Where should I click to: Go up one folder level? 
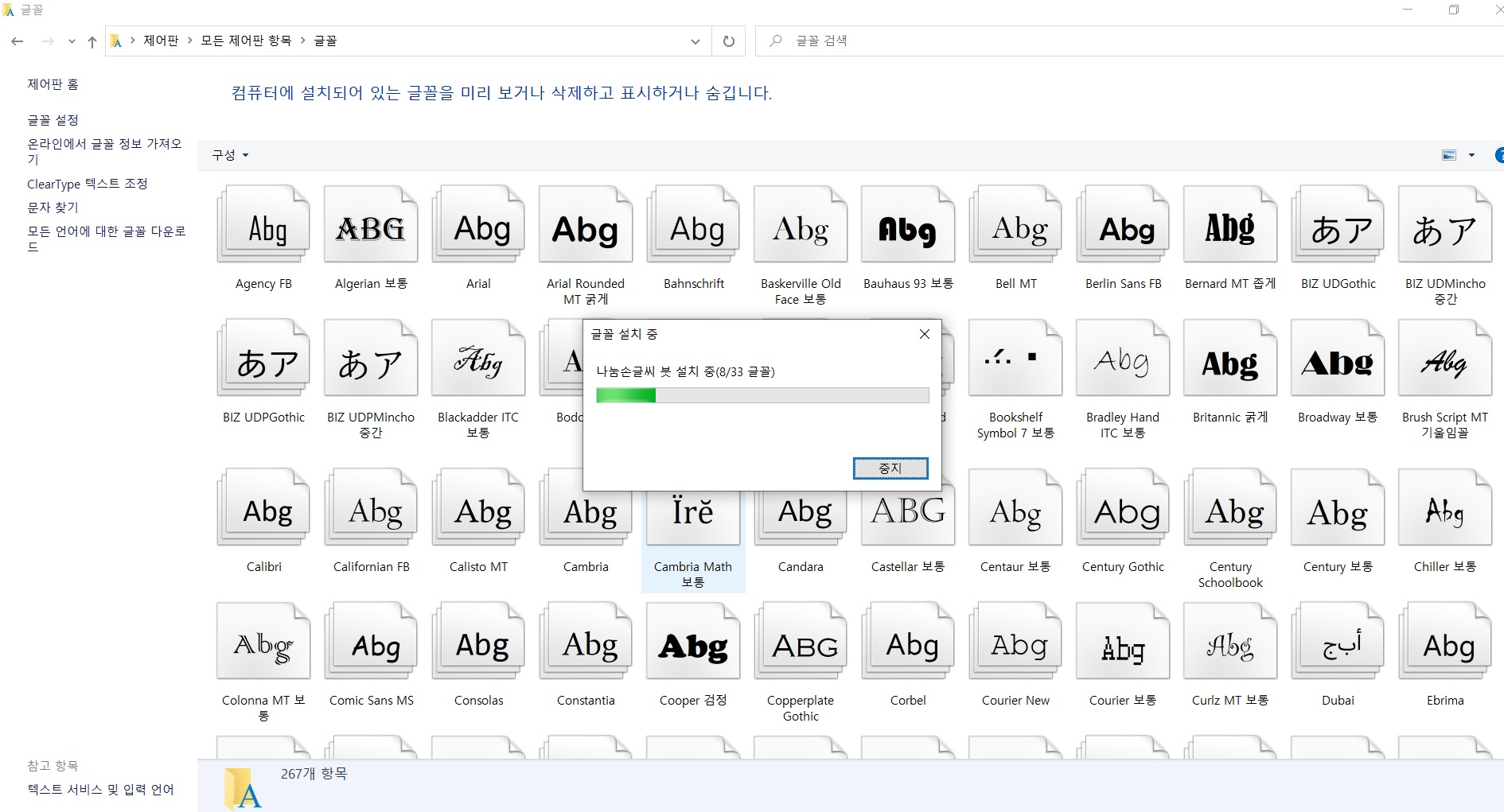click(x=92, y=41)
